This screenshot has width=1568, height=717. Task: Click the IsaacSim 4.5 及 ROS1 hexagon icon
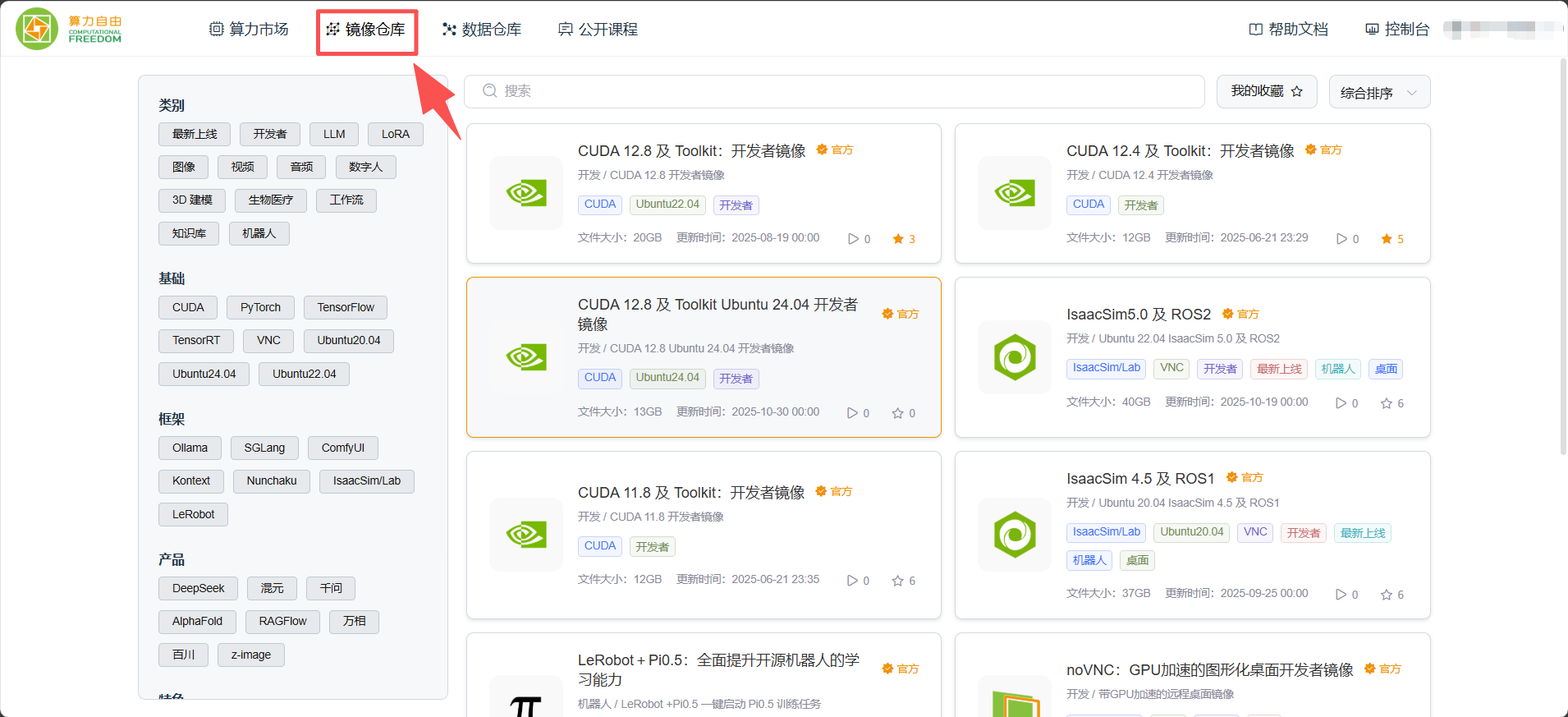[x=1015, y=535]
